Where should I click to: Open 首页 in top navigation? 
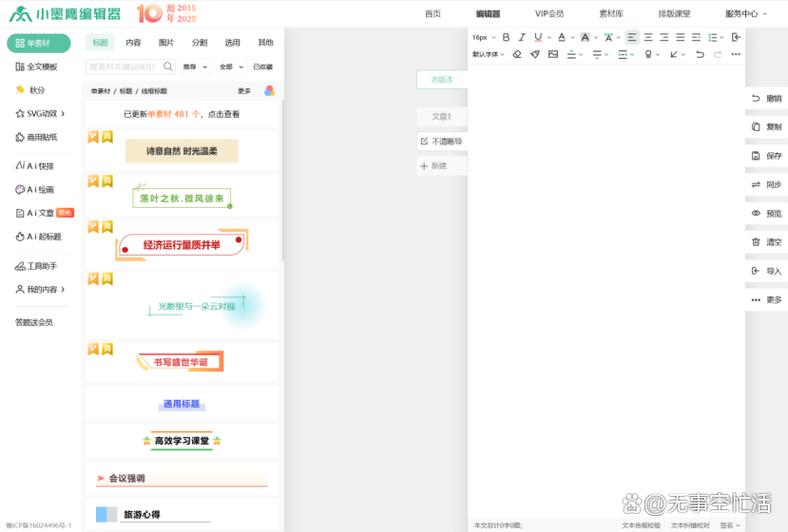[x=433, y=14]
